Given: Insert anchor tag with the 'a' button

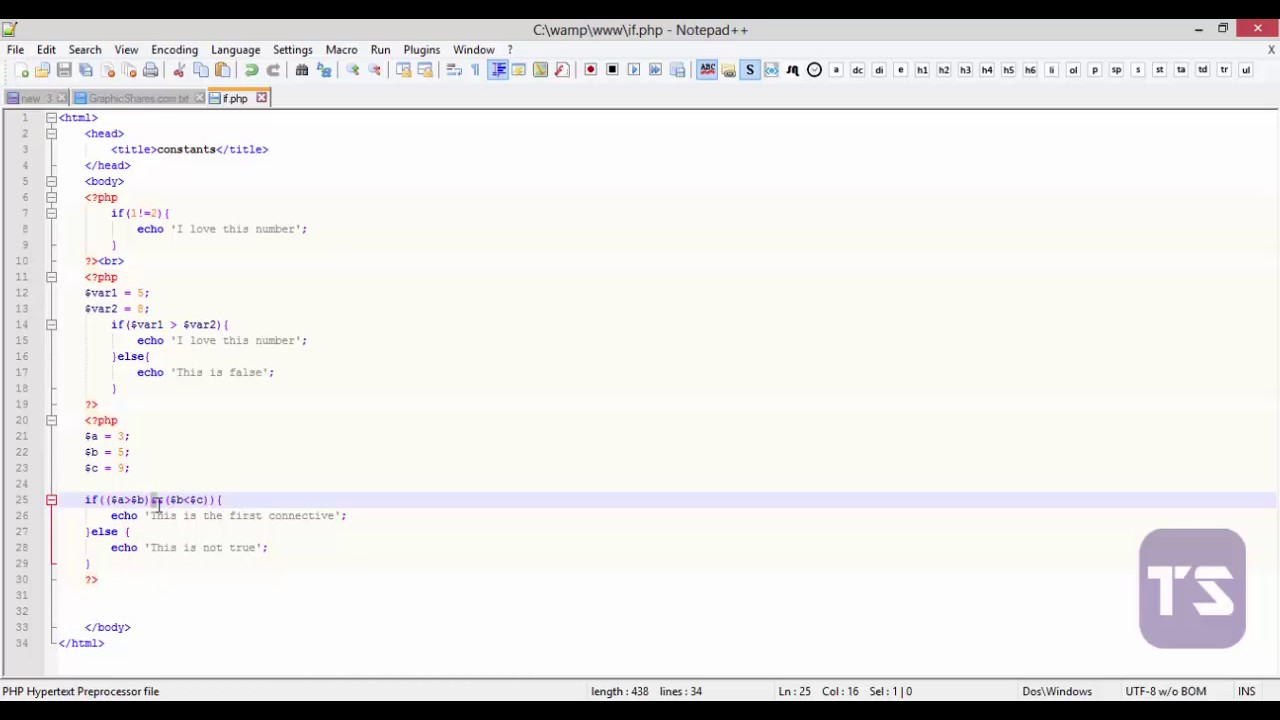Looking at the screenshot, I should pos(836,70).
